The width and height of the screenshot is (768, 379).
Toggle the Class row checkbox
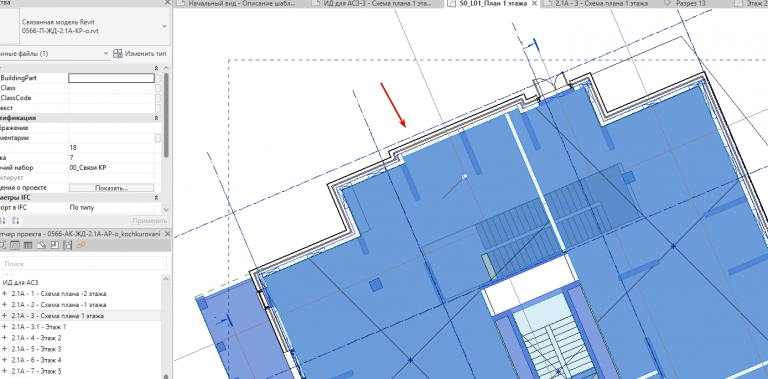tap(158, 88)
